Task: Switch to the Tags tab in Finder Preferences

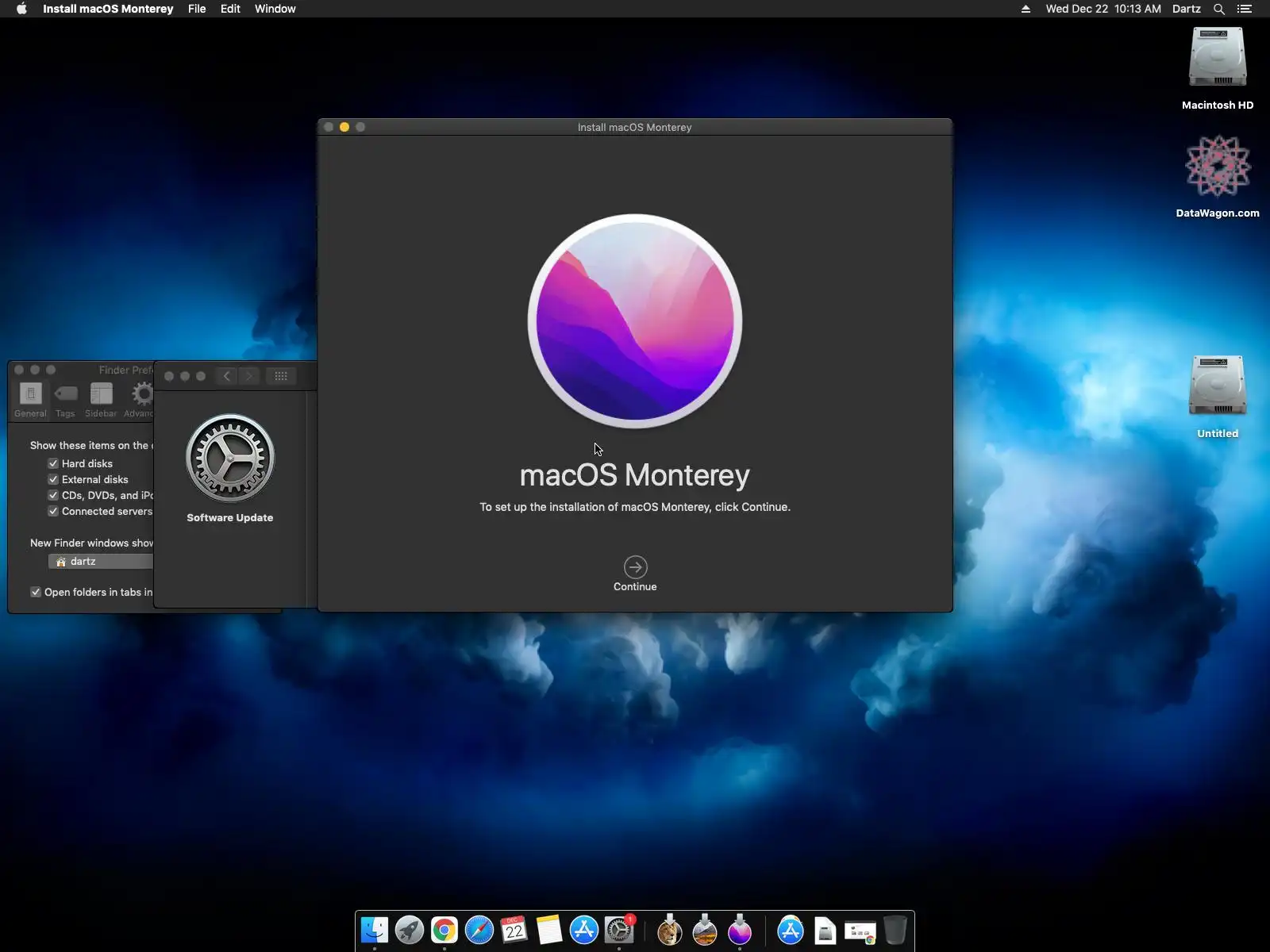Action: (66, 400)
